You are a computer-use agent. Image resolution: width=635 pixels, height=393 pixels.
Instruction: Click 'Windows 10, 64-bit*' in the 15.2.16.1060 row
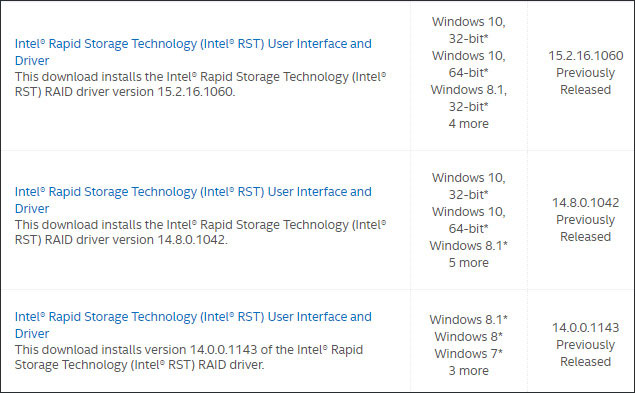pos(469,64)
